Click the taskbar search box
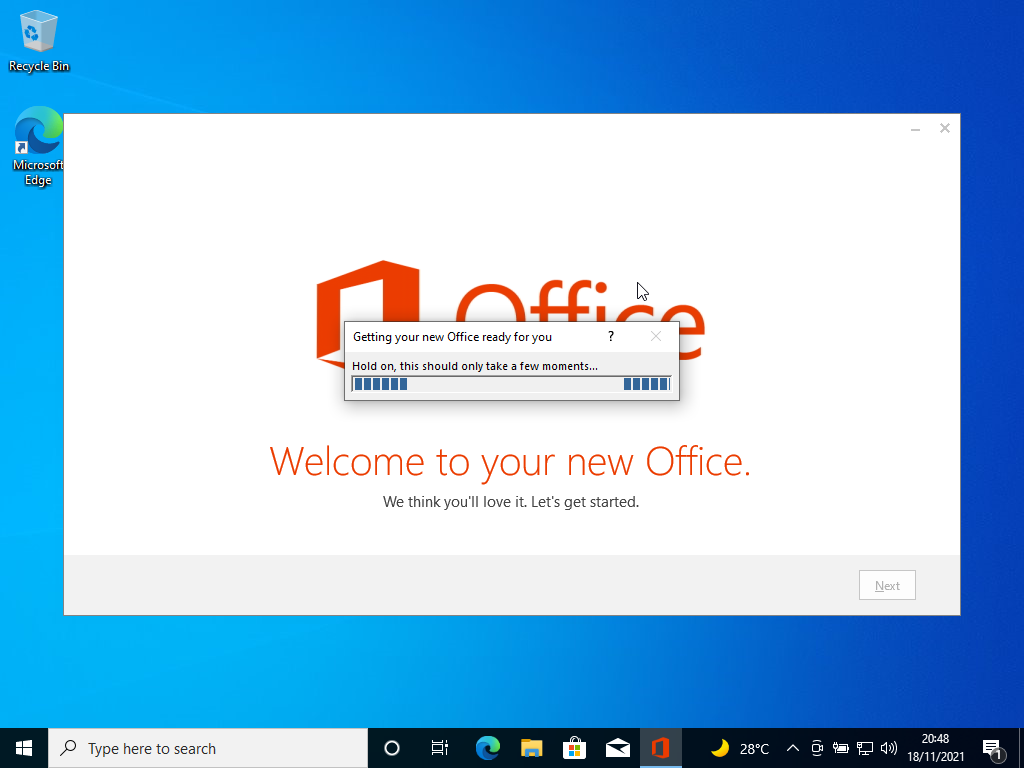Viewport: 1024px width, 768px height. coord(208,748)
